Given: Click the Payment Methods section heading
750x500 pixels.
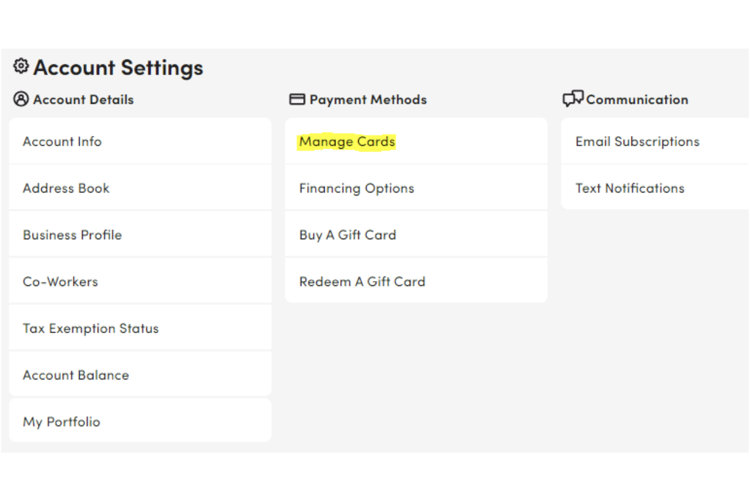Looking at the screenshot, I should pyautogui.click(x=368, y=100).
